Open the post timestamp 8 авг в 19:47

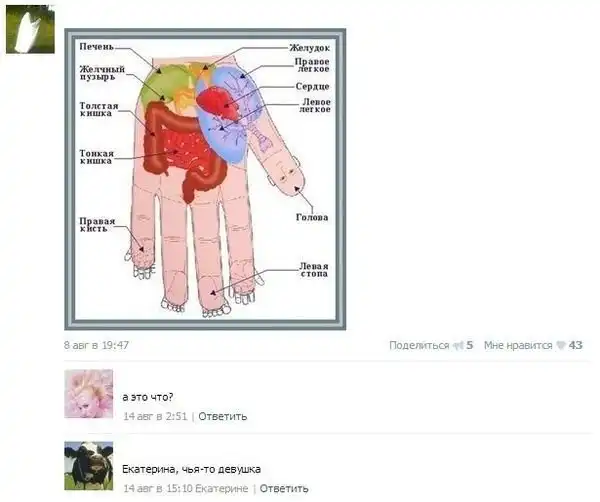tap(96, 346)
